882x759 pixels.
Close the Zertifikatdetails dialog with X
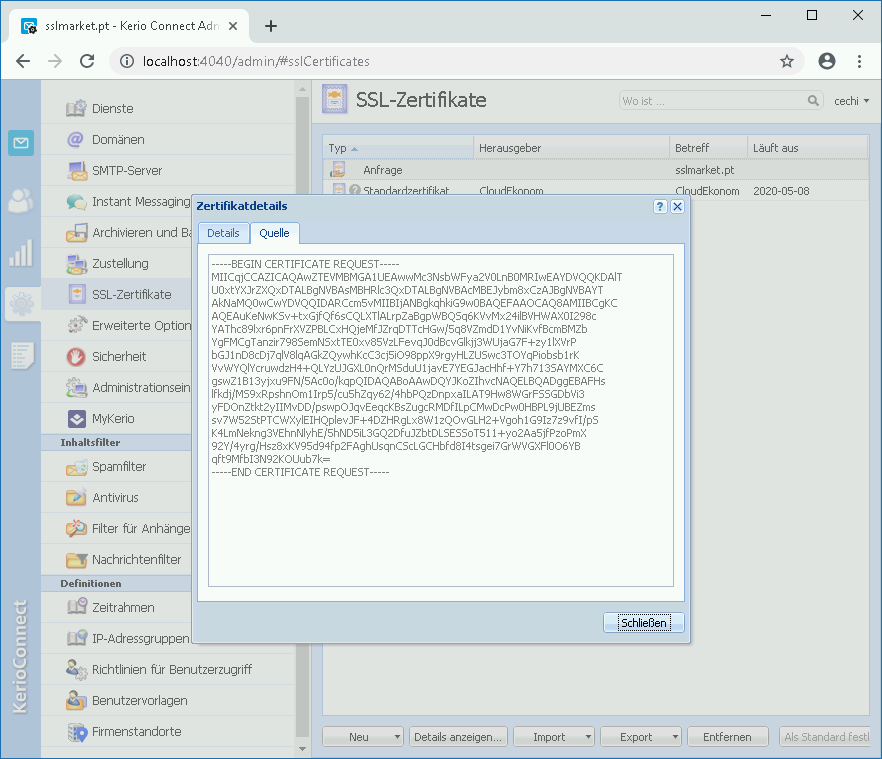[x=677, y=206]
